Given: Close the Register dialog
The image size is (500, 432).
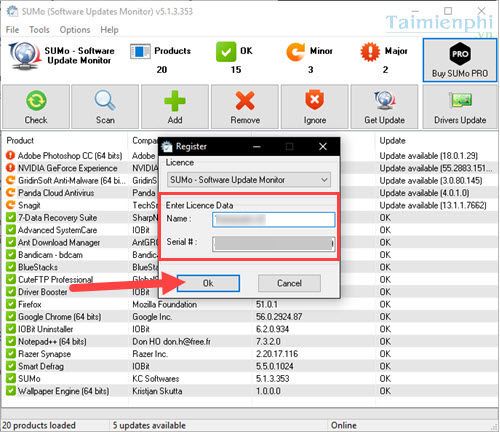Looking at the screenshot, I should coord(323,147).
